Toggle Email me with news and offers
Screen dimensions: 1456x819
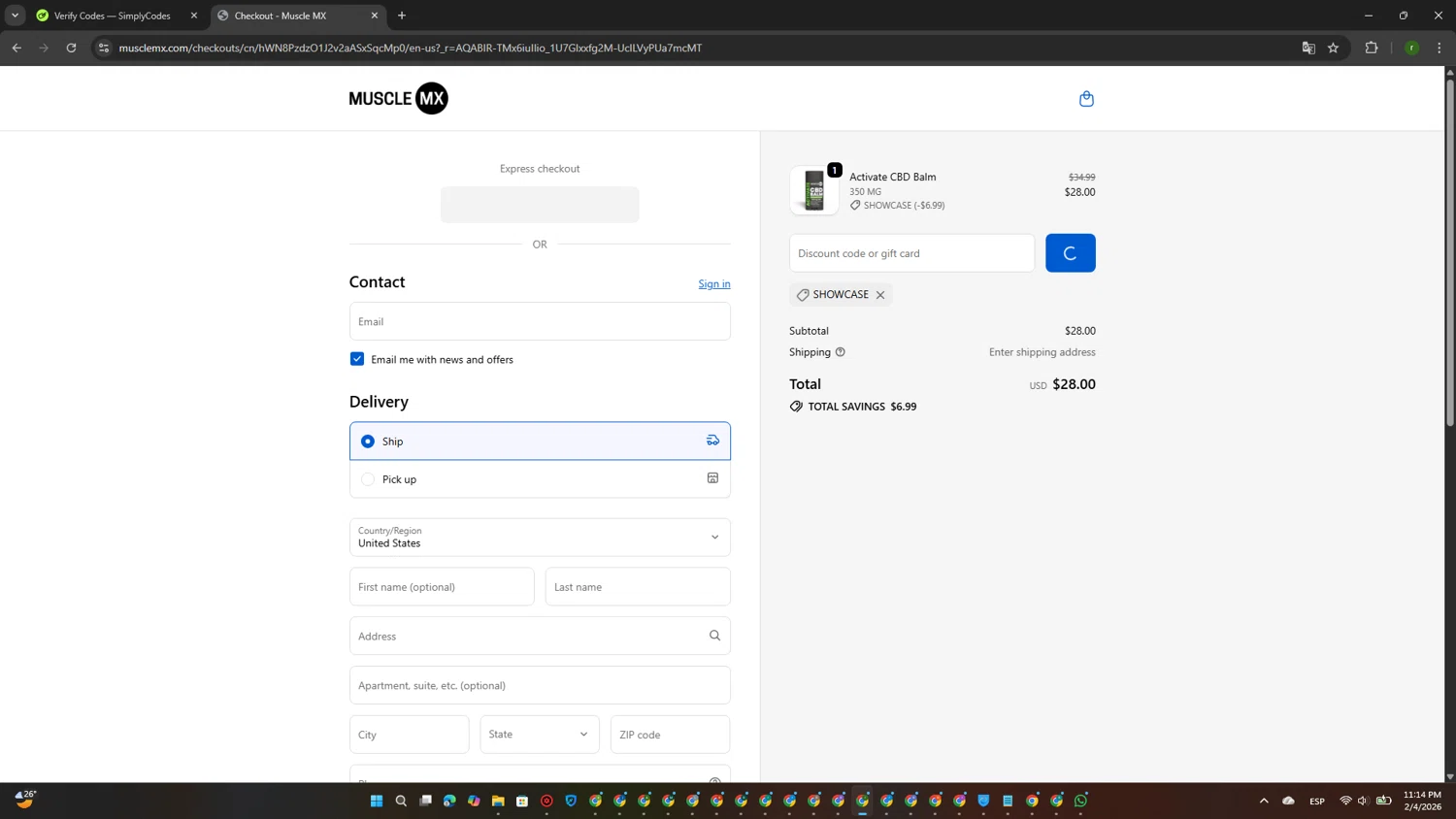pos(357,359)
